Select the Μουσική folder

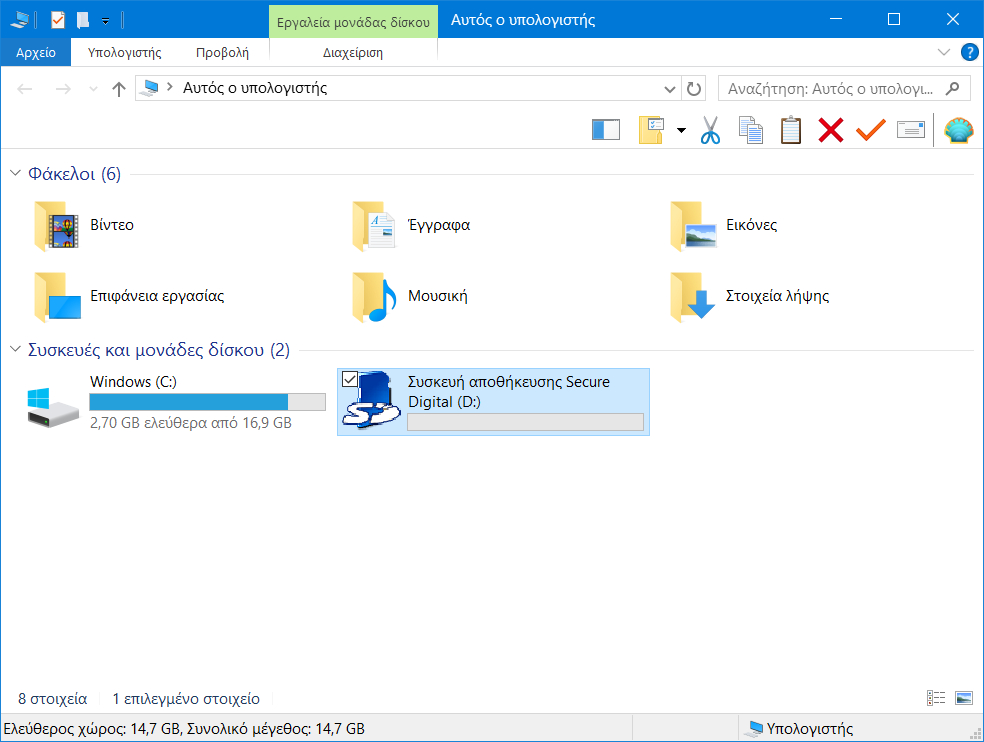pos(410,296)
